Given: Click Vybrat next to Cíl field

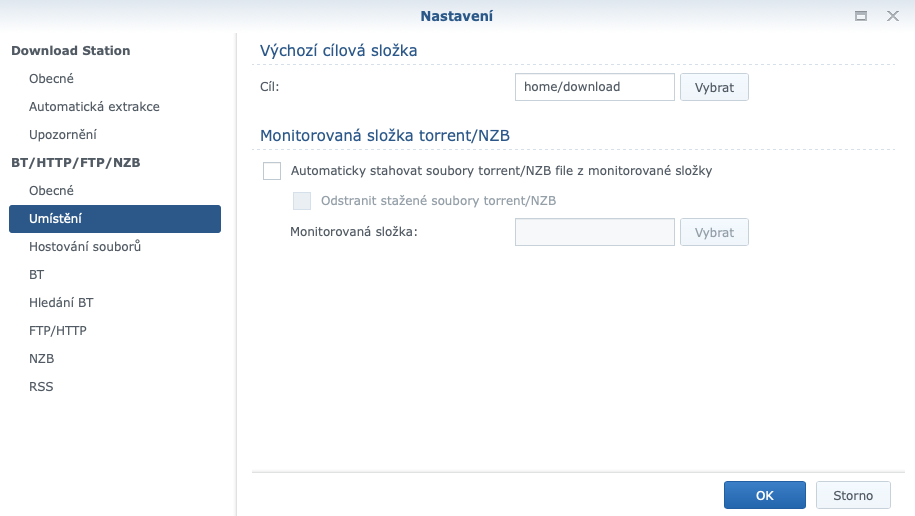Looking at the screenshot, I should tap(714, 88).
